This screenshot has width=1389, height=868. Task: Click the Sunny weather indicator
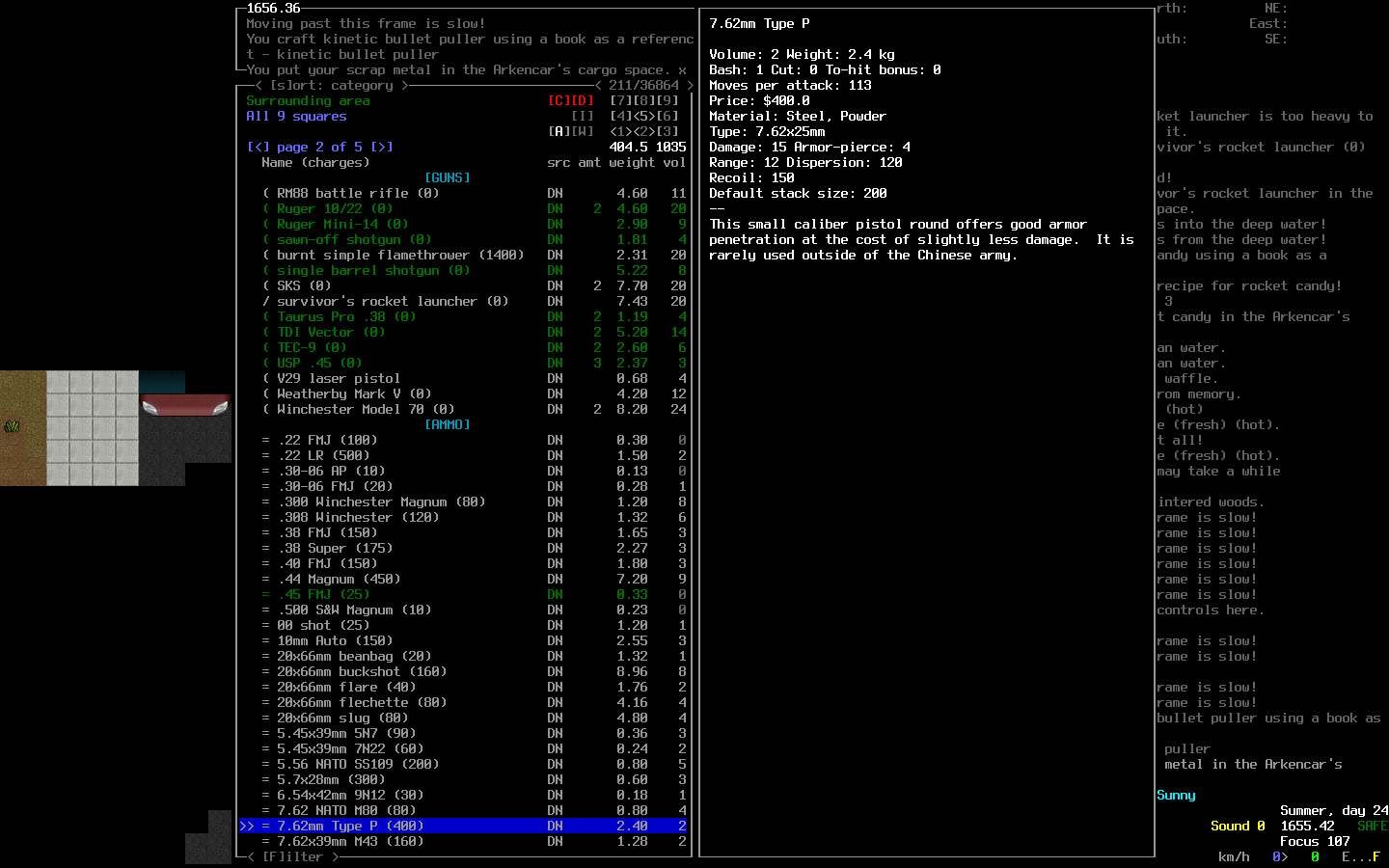1177,795
